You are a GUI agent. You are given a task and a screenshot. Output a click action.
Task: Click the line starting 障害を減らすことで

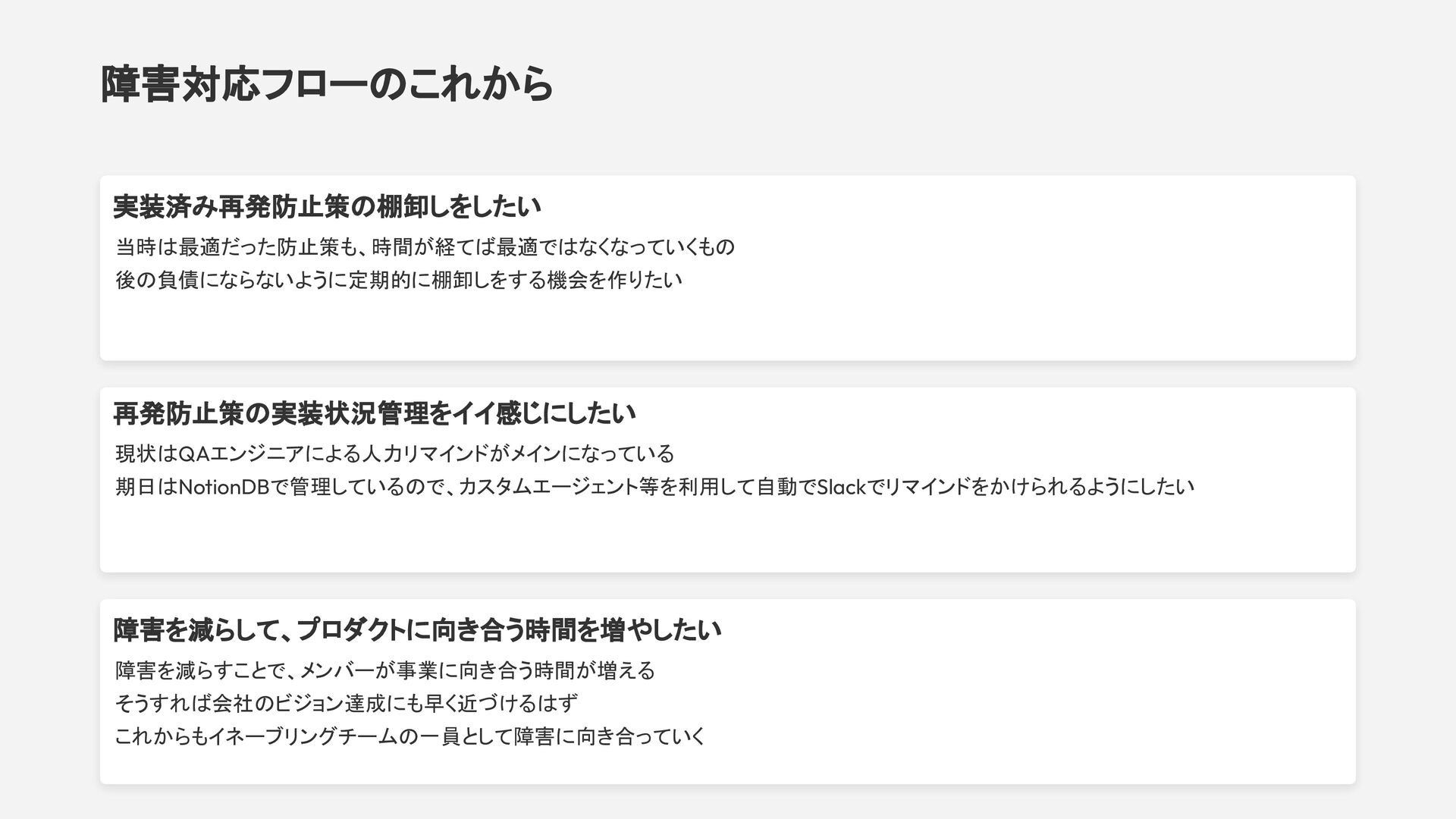[x=385, y=671]
